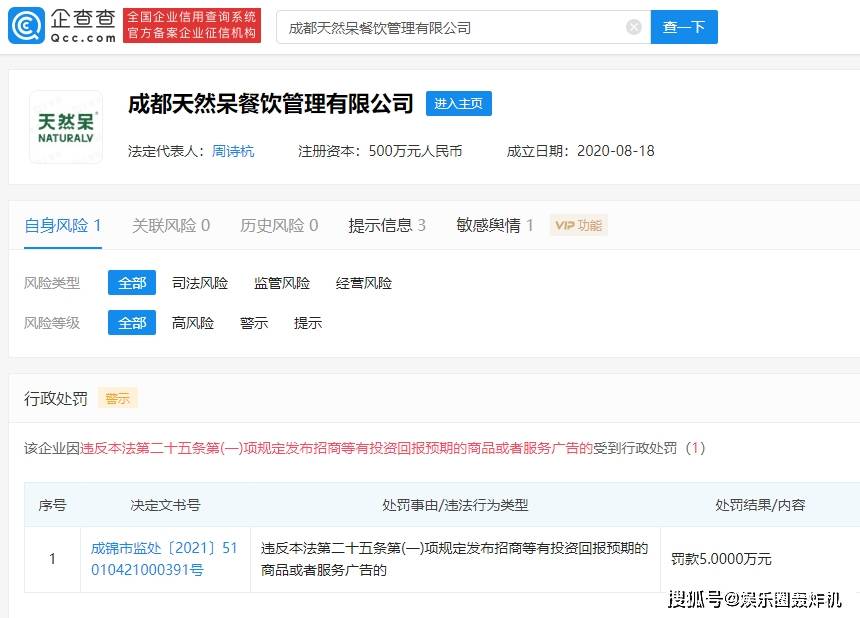The height and width of the screenshot is (618, 860).
Task: Filter risk type by 经营风险
Action: pos(364,283)
